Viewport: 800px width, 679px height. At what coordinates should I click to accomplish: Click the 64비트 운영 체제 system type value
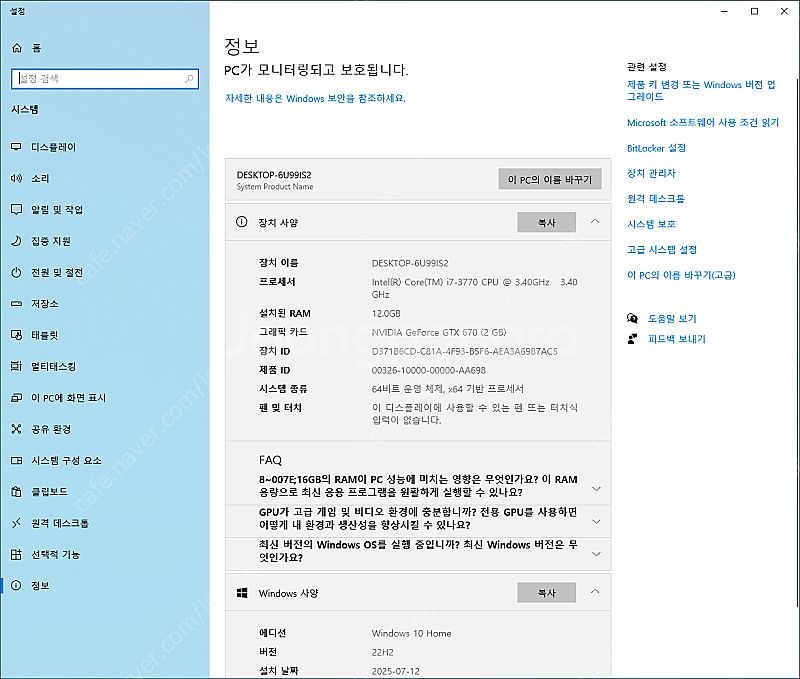click(x=447, y=389)
